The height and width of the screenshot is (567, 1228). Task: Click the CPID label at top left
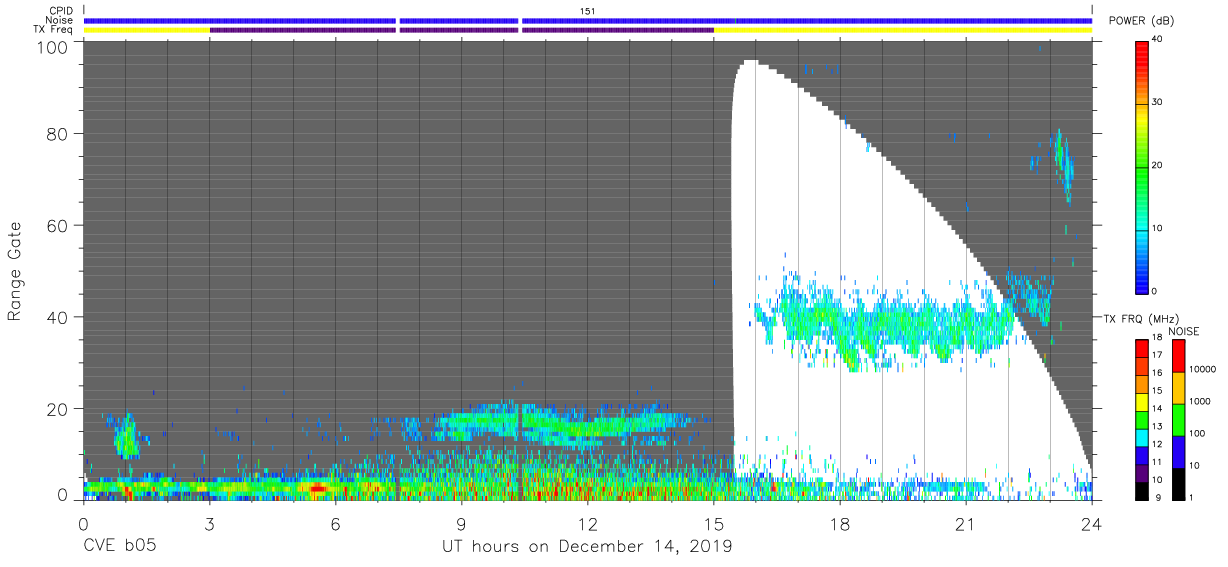[x=62, y=11]
